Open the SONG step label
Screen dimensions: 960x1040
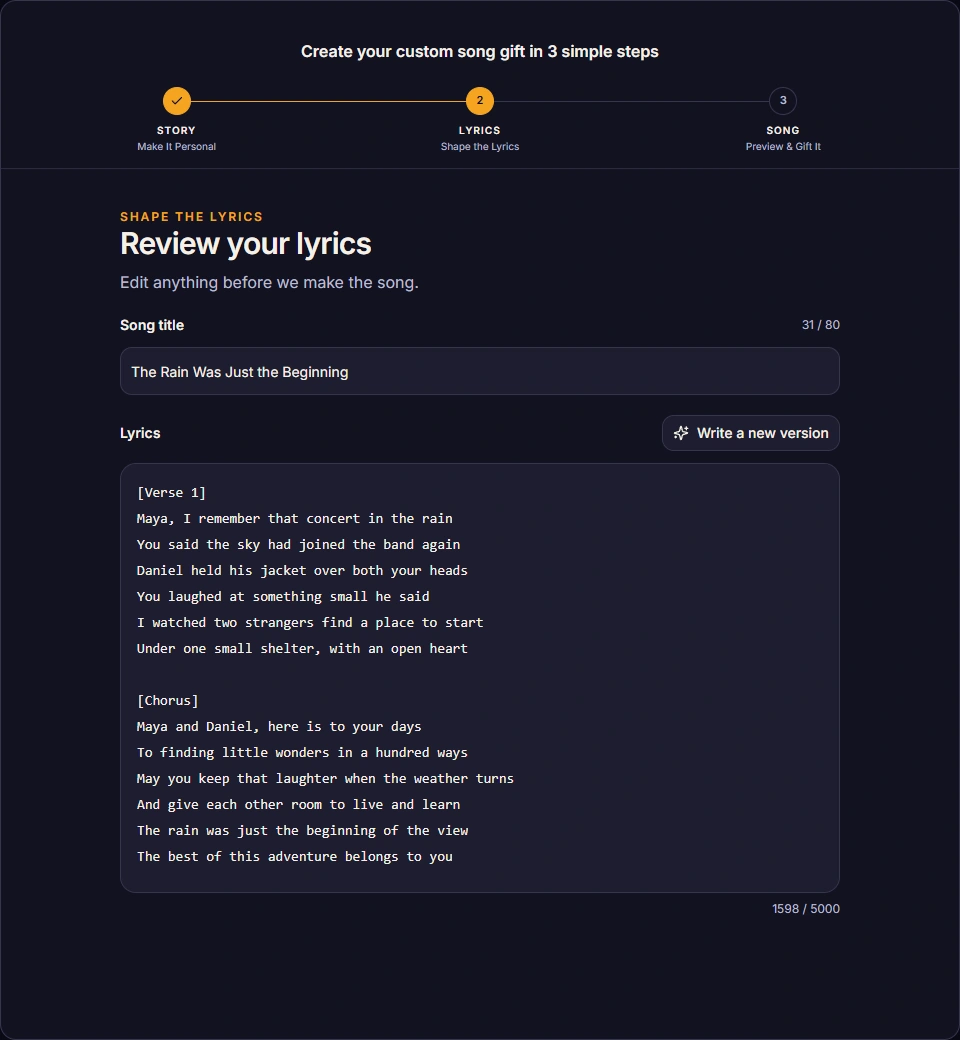pos(783,131)
